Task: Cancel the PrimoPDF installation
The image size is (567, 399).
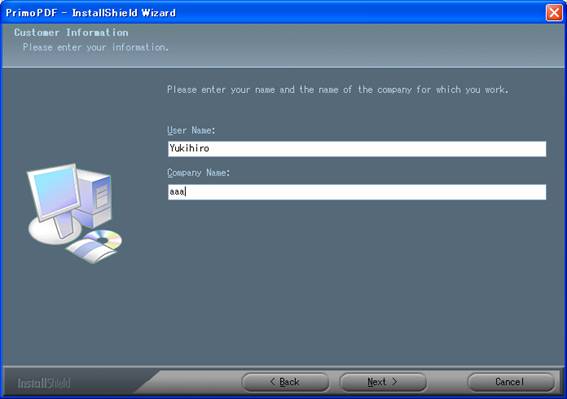Action: point(511,382)
